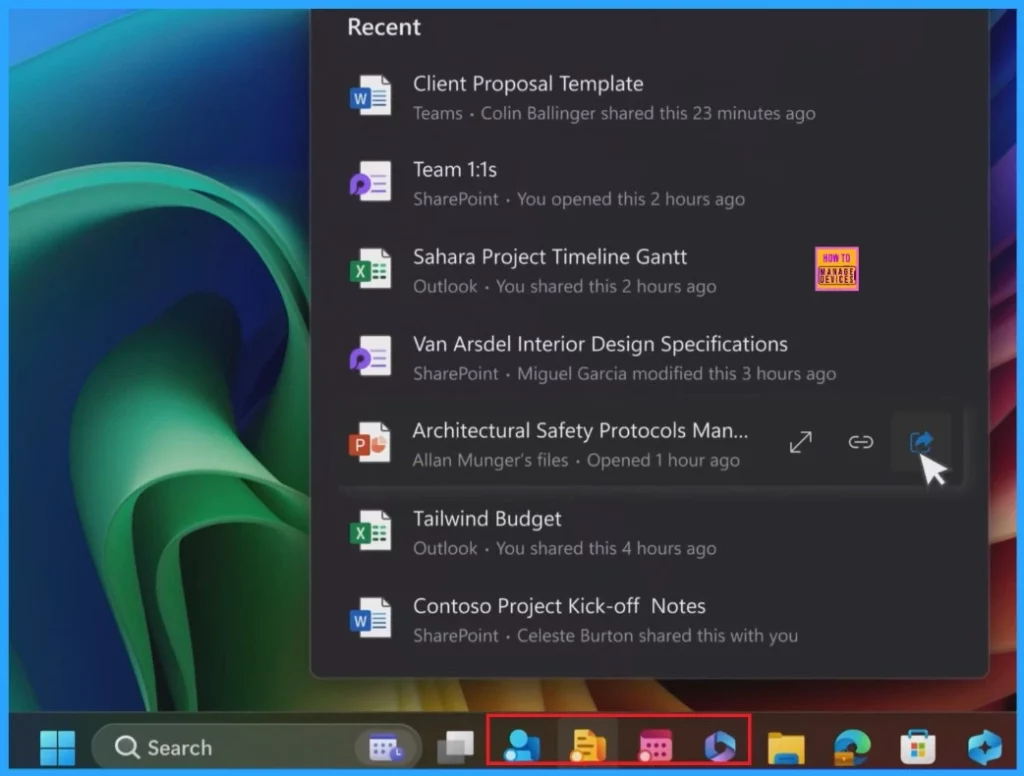
Task: Open the People companion taskbar icon
Action: (521, 746)
